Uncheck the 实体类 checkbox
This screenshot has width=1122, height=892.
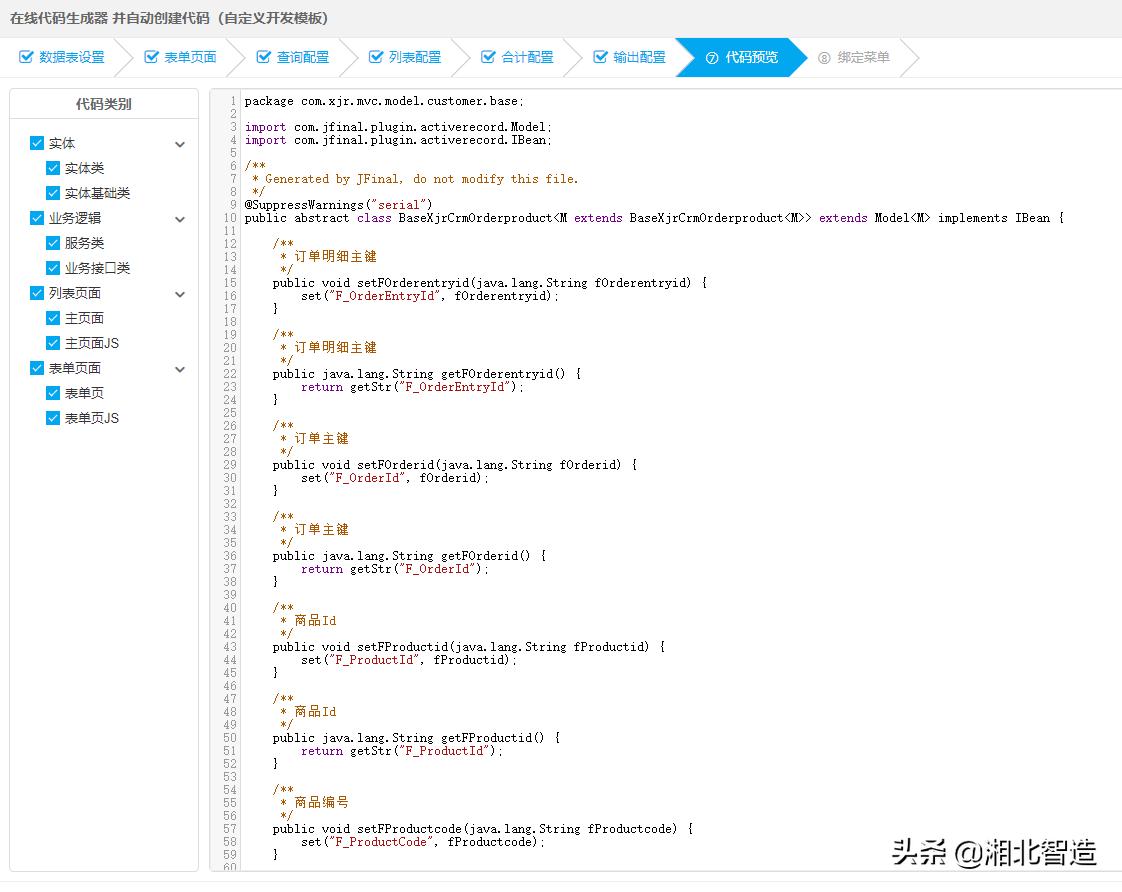coord(53,168)
